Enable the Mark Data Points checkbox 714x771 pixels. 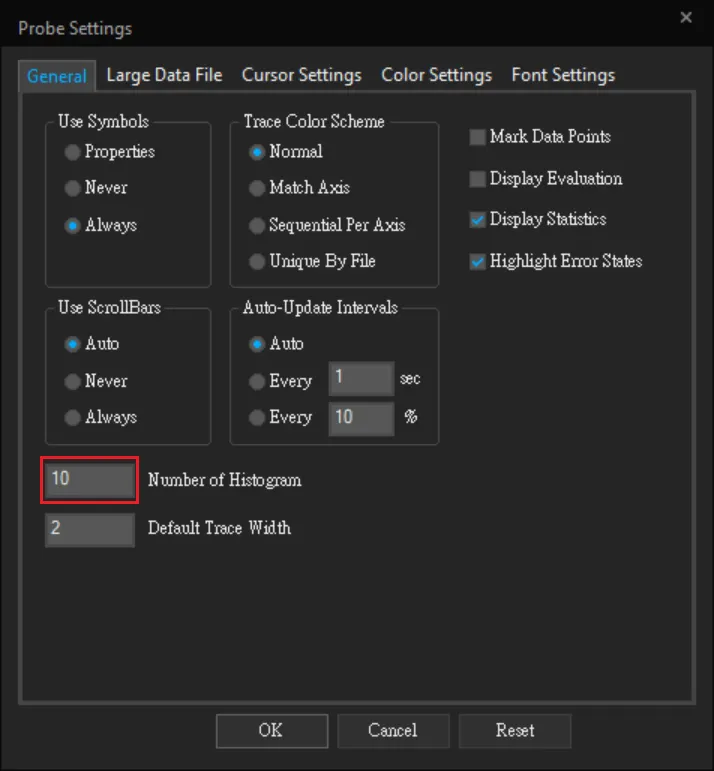(478, 138)
